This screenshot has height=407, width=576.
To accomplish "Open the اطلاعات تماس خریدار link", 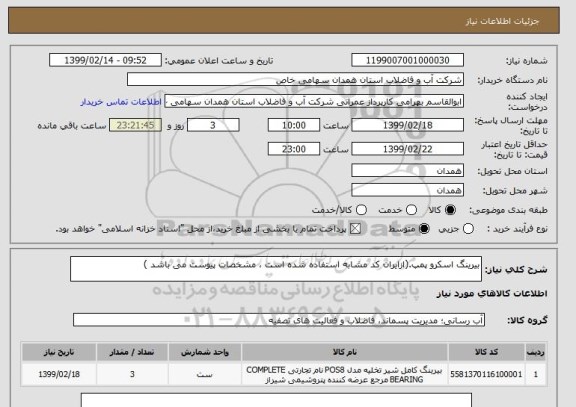I will (x=121, y=102).
